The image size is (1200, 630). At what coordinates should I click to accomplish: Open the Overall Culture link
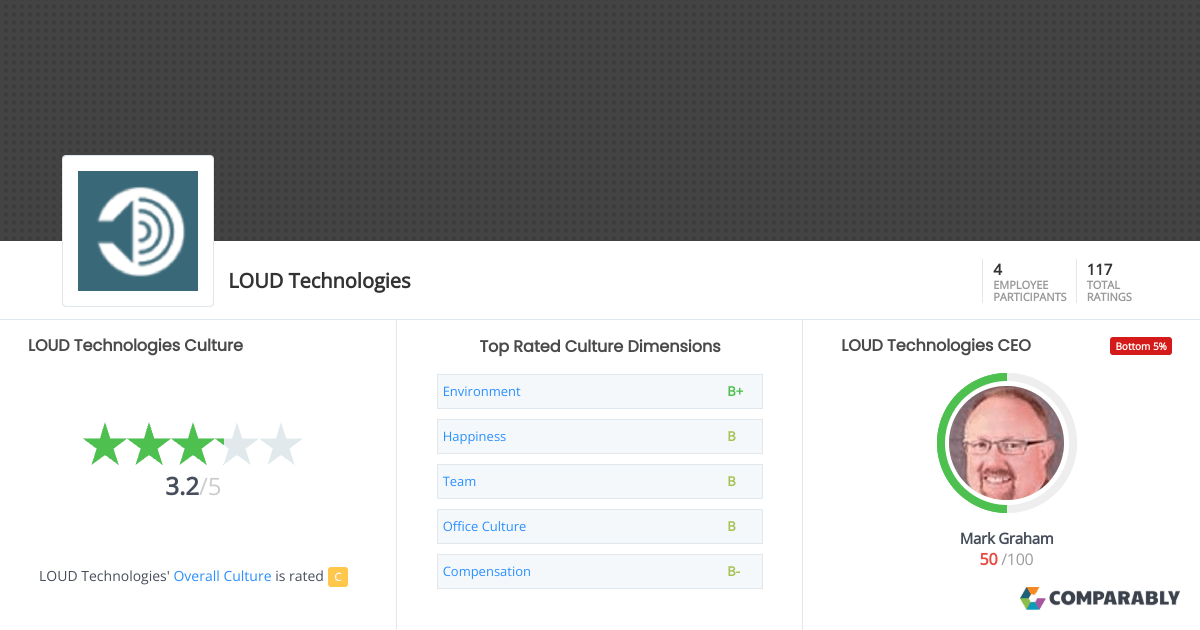222,576
